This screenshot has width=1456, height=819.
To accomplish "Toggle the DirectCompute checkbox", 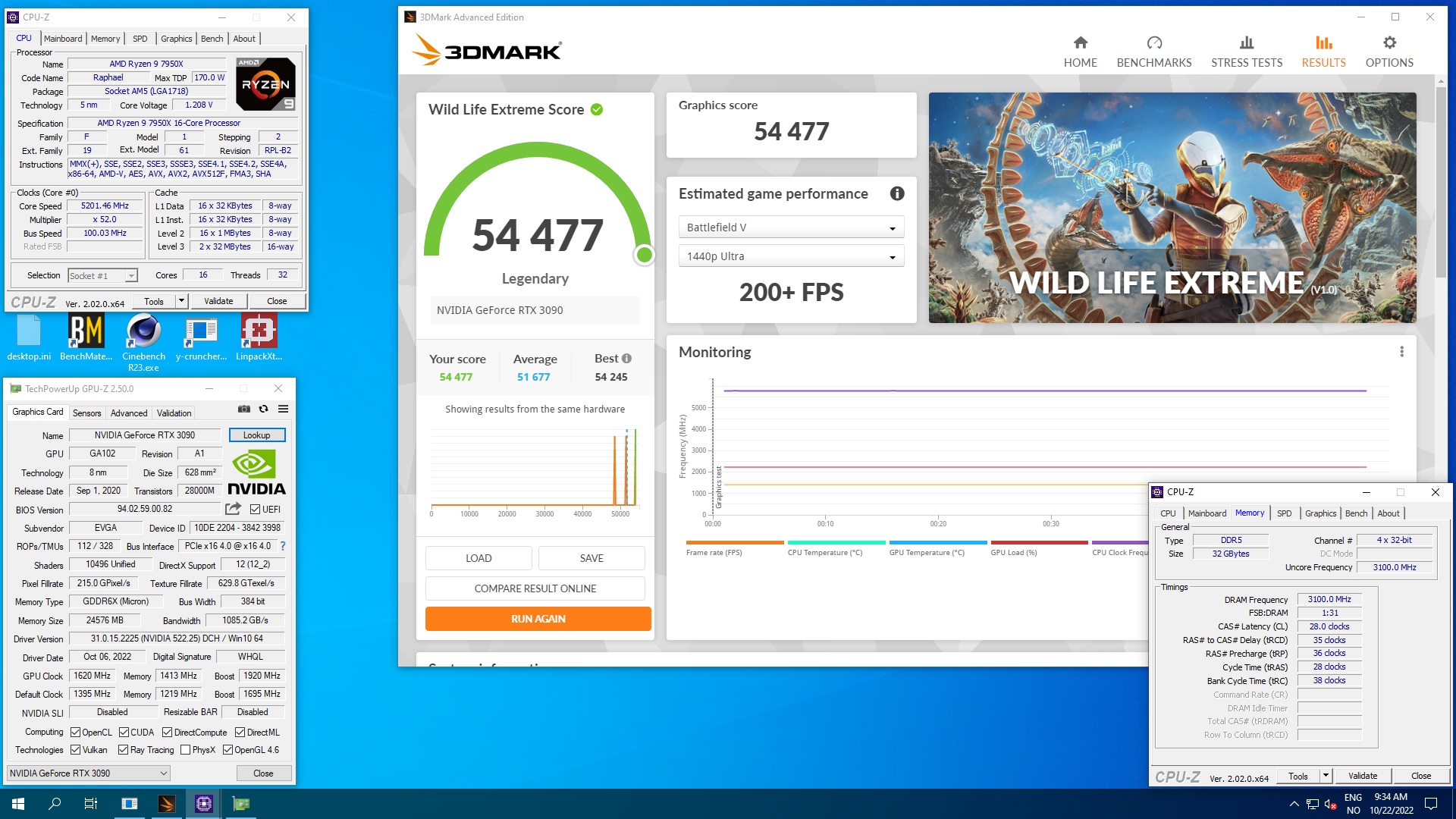I will (168, 733).
